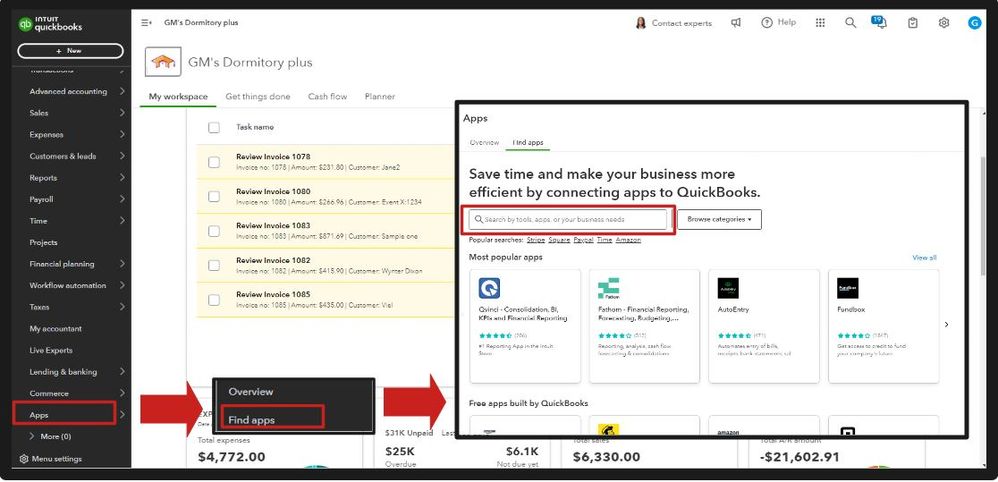Collapse the sidebar with hamburger icon
This screenshot has height=482, width=998.
pos(146,23)
